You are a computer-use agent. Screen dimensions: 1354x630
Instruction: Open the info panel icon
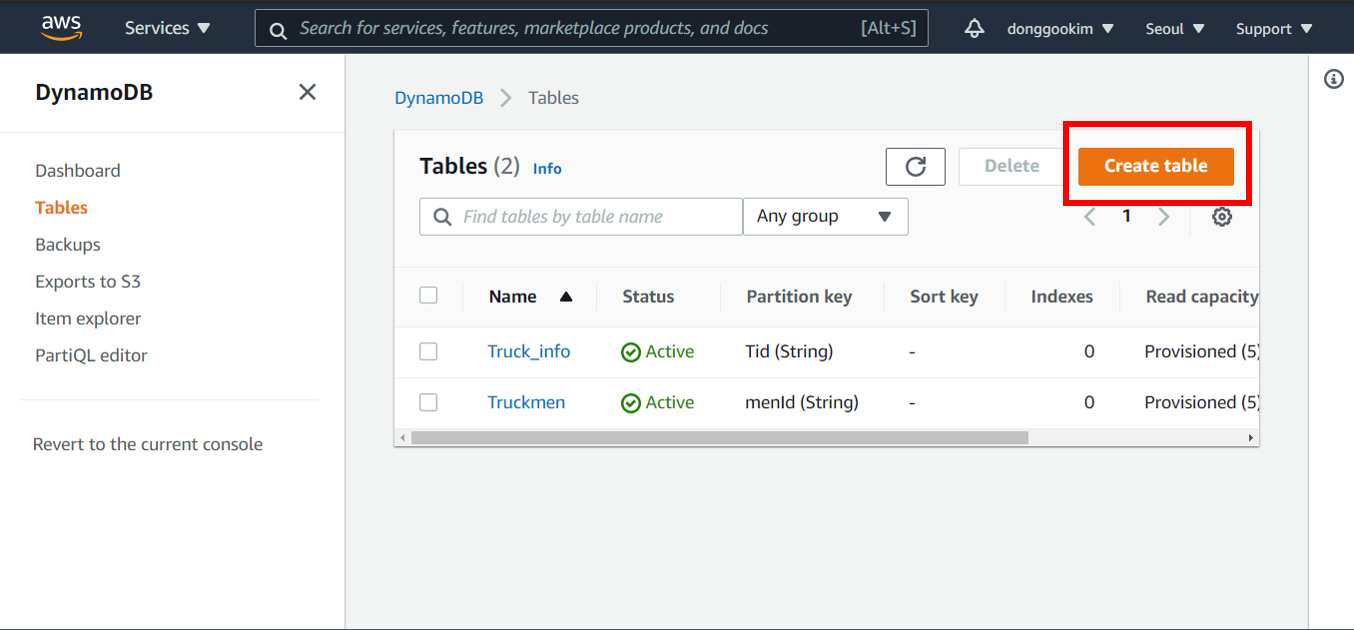click(x=1333, y=79)
